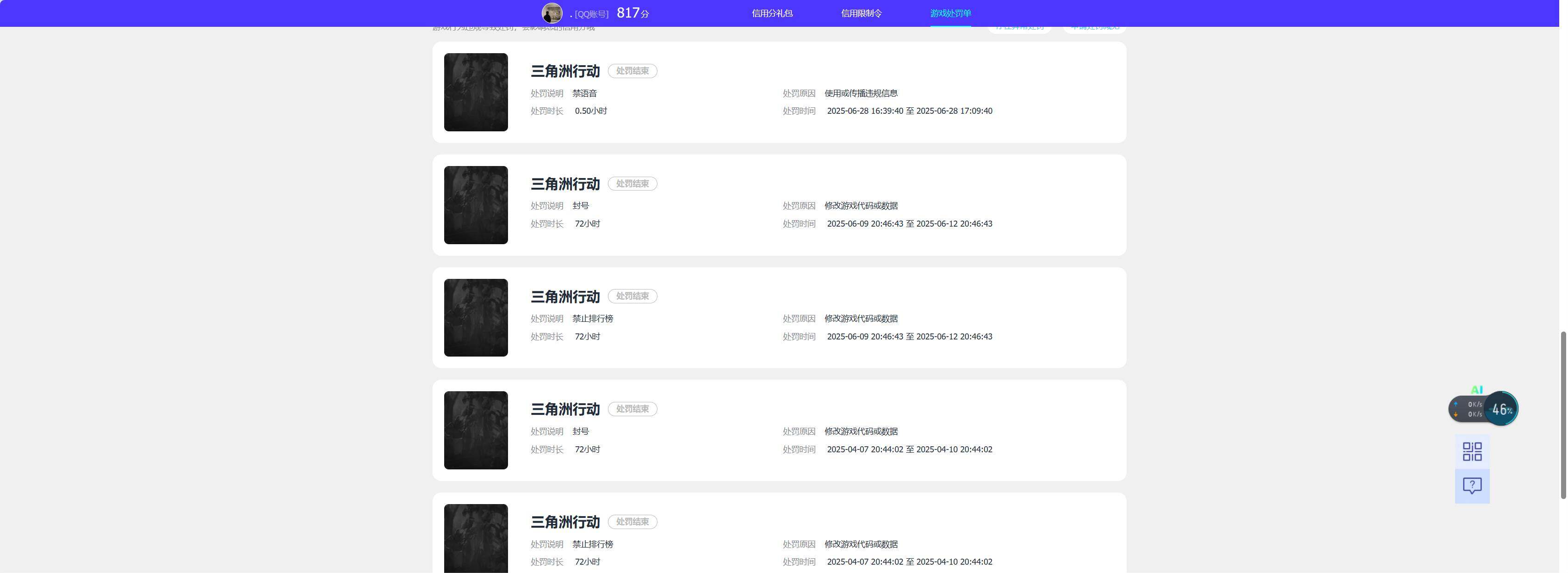
Task: Click 三角洲行动 title of the June 封号 record
Action: pyautogui.click(x=565, y=184)
